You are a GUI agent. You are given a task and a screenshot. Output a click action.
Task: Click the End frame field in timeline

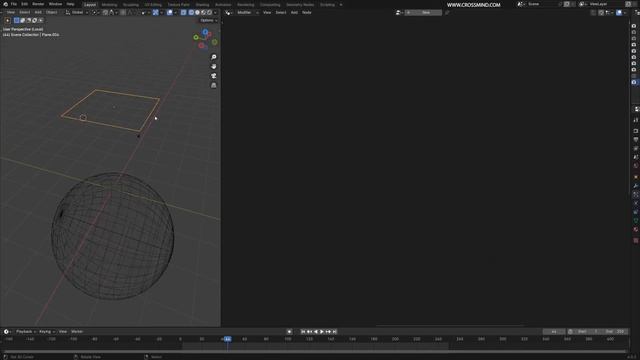point(614,332)
